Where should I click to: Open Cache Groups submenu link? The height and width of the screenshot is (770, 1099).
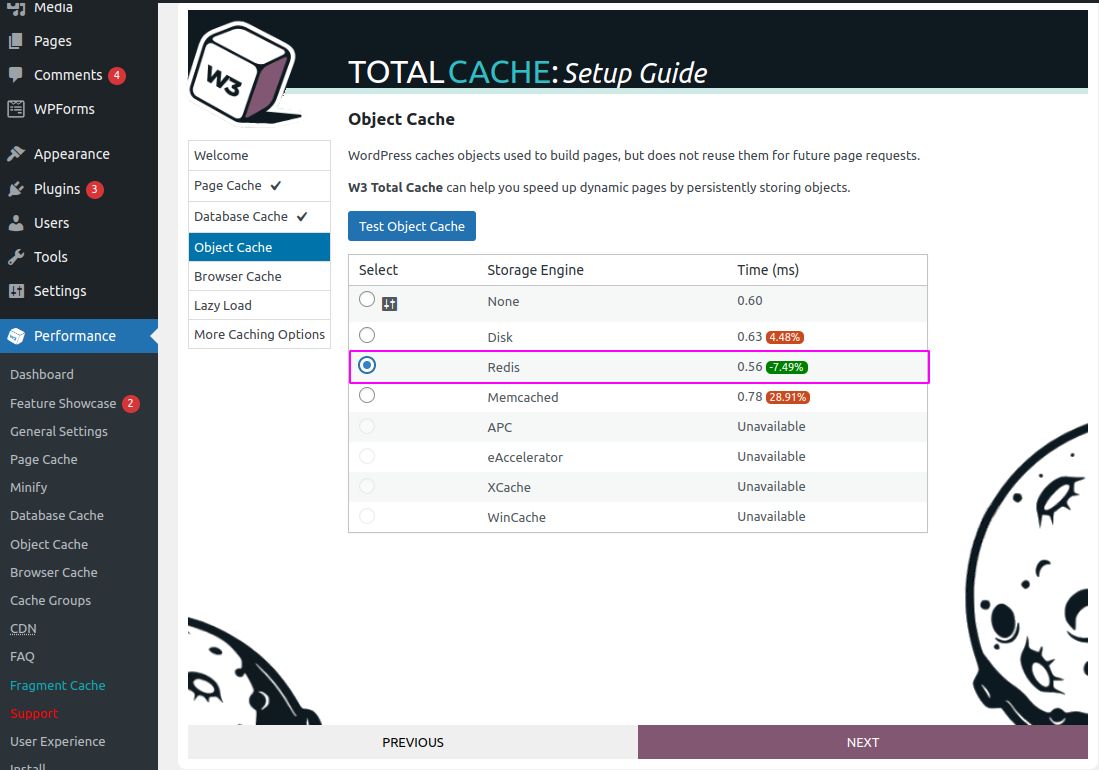[x=50, y=600]
